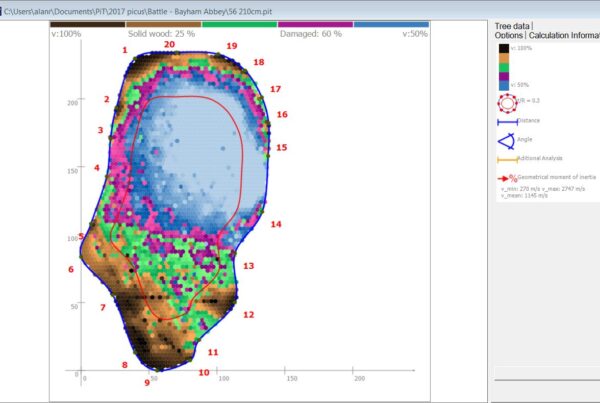This screenshot has width=600, height=403.
Task: Pick the brown swatch in the legend
Action: (504, 59)
